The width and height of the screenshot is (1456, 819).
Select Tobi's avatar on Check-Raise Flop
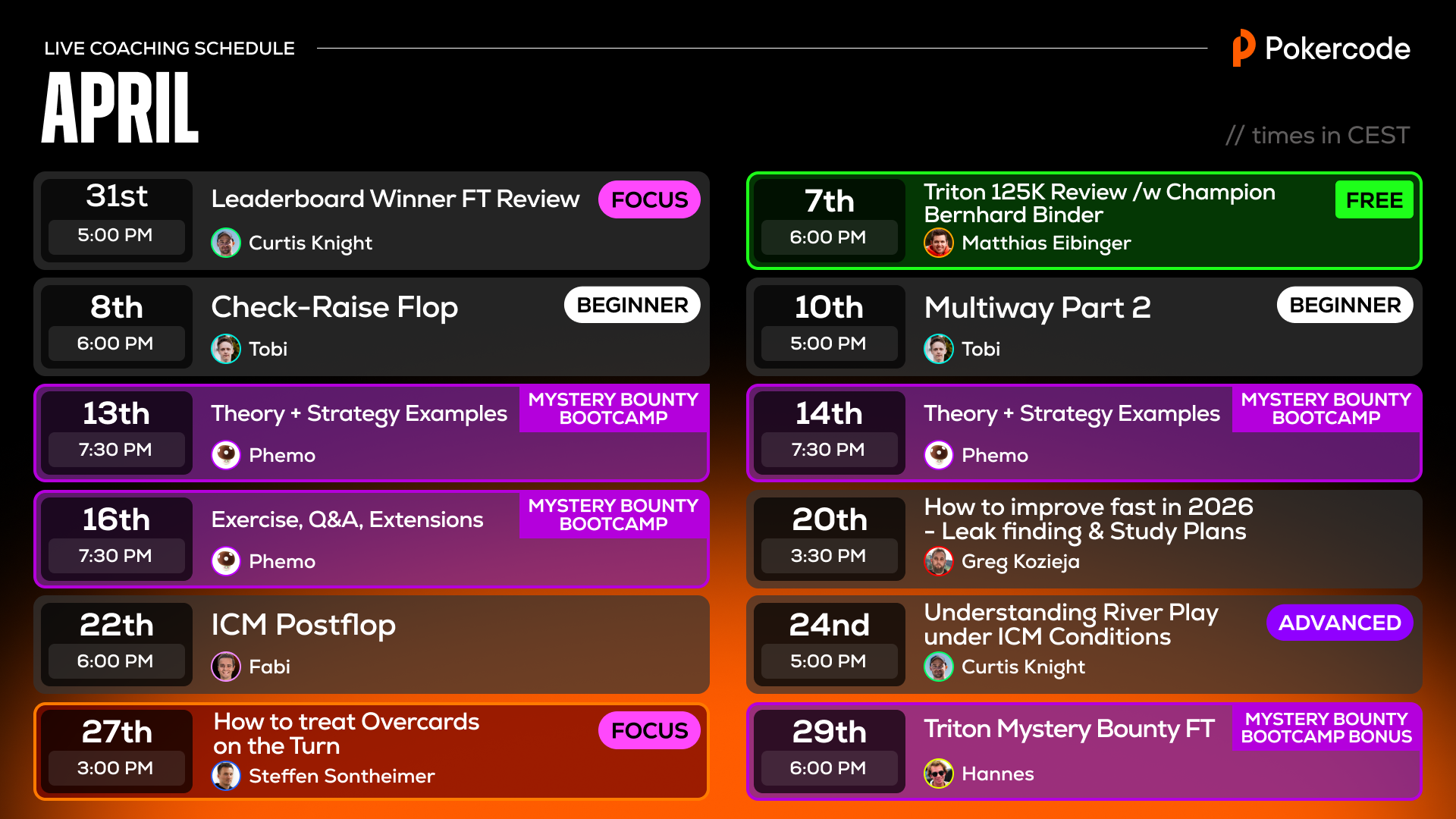click(x=226, y=349)
